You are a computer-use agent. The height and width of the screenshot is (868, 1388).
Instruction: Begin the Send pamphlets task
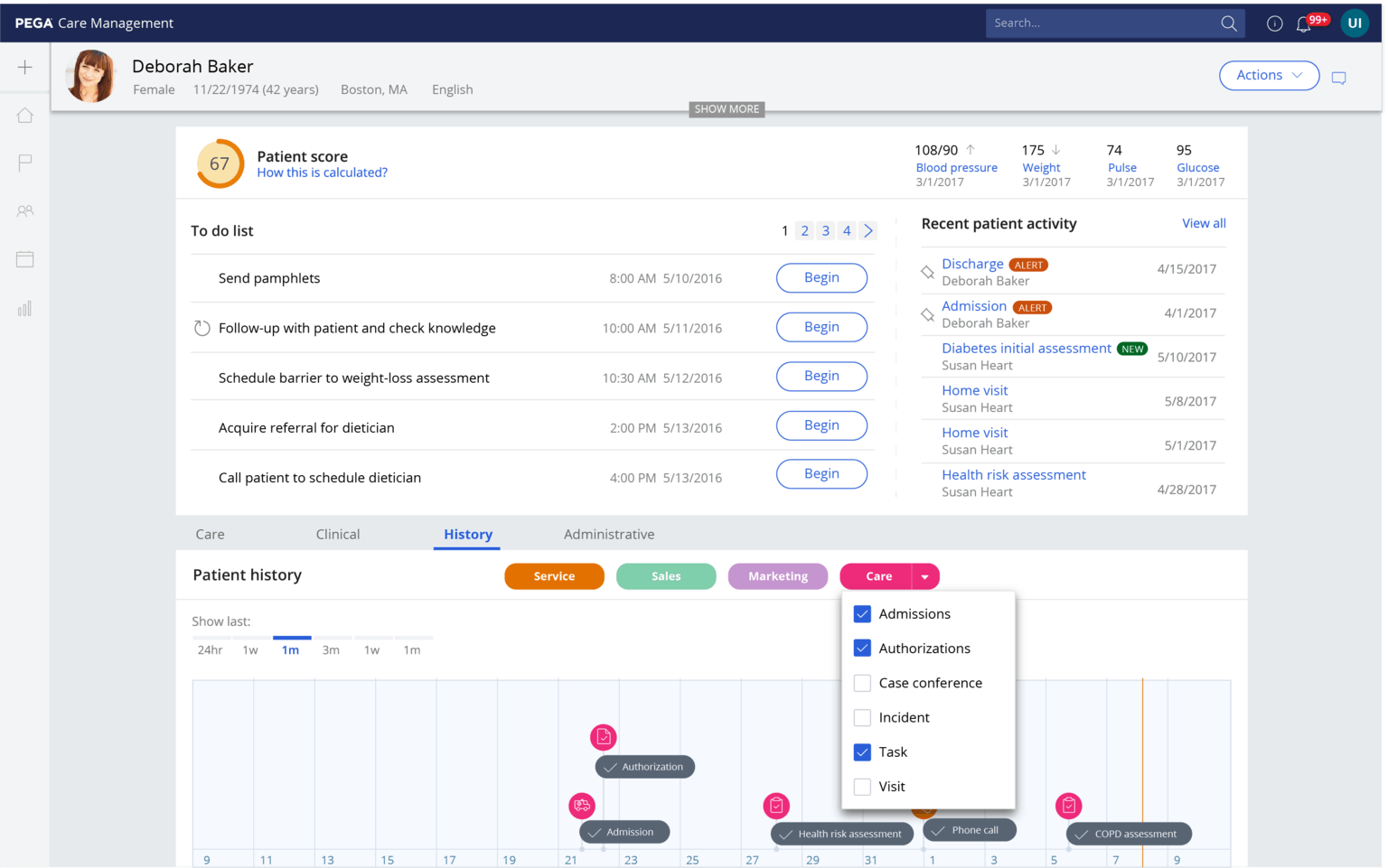(821, 277)
